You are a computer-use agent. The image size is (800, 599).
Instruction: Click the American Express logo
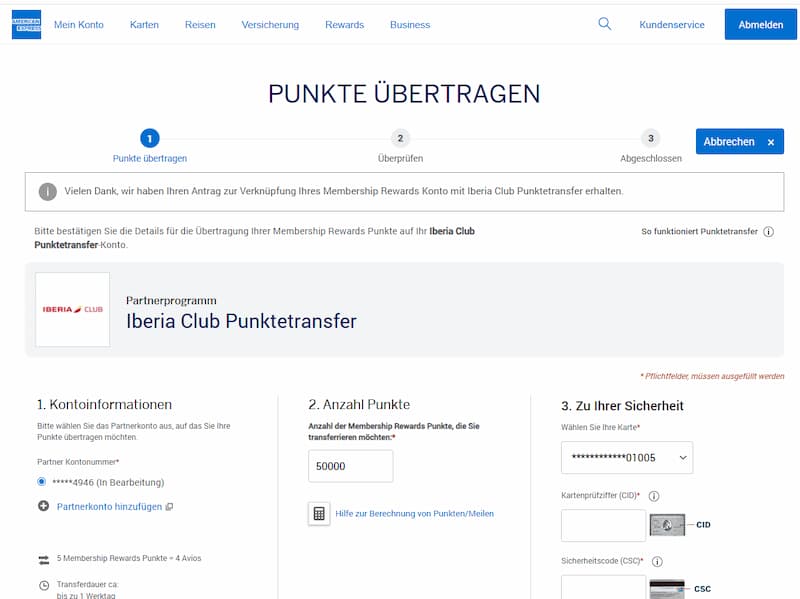(26, 24)
